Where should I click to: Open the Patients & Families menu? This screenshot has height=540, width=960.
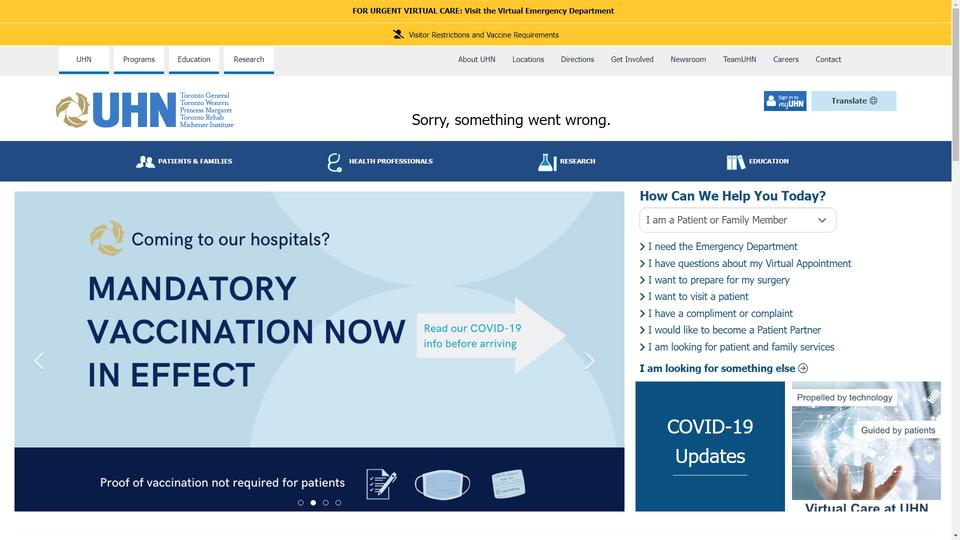(184, 162)
